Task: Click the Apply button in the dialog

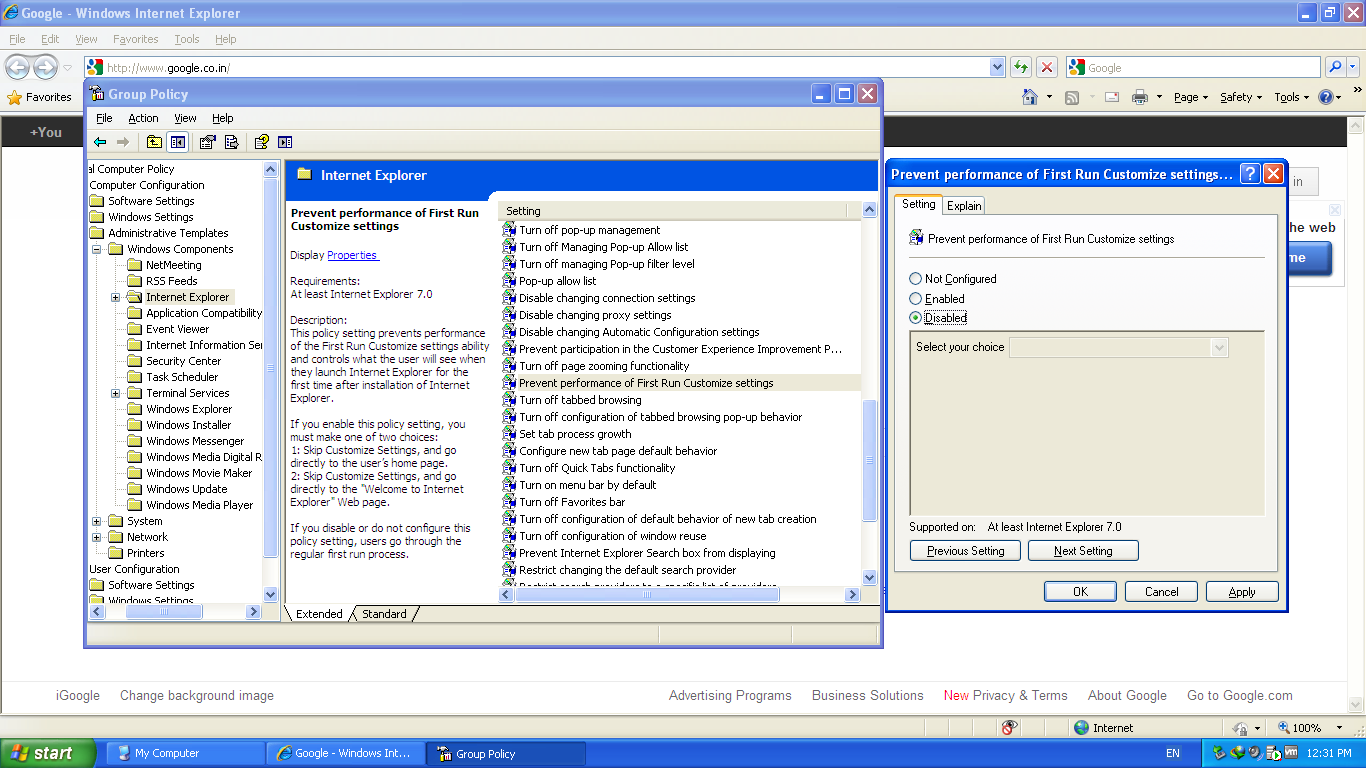Action: coord(1242,591)
